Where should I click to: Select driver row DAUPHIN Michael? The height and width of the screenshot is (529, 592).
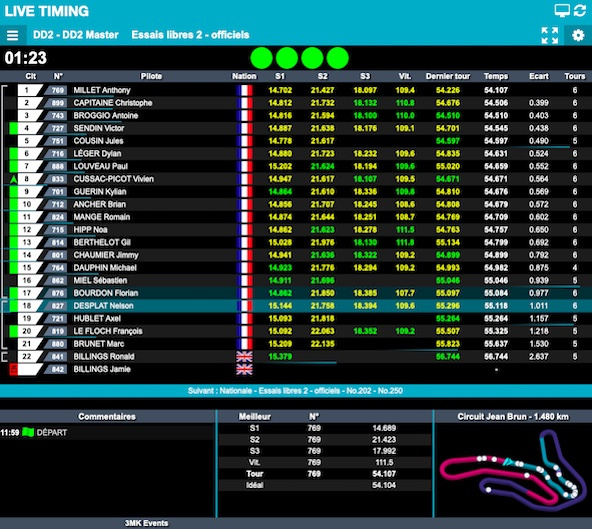(296, 268)
